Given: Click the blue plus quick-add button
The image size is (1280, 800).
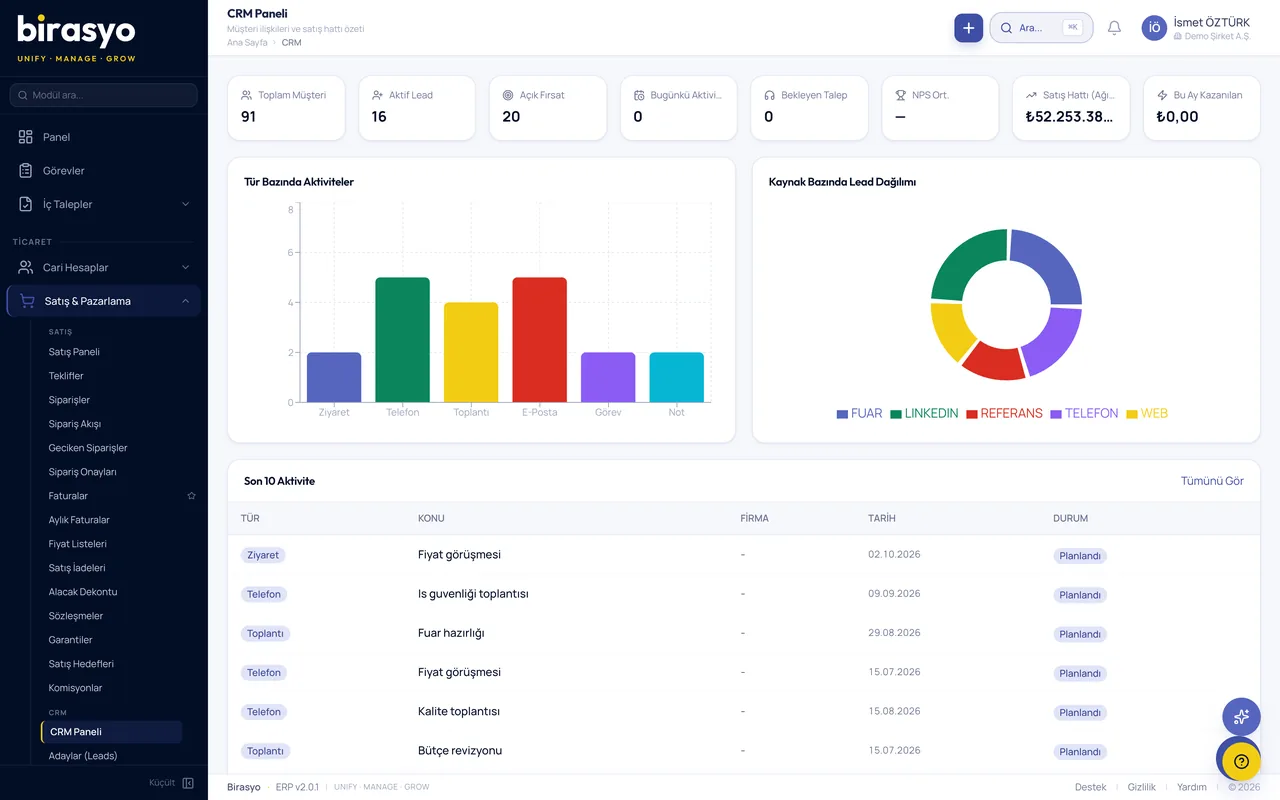Looking at the screenshot, I should [x=968, y=28].
